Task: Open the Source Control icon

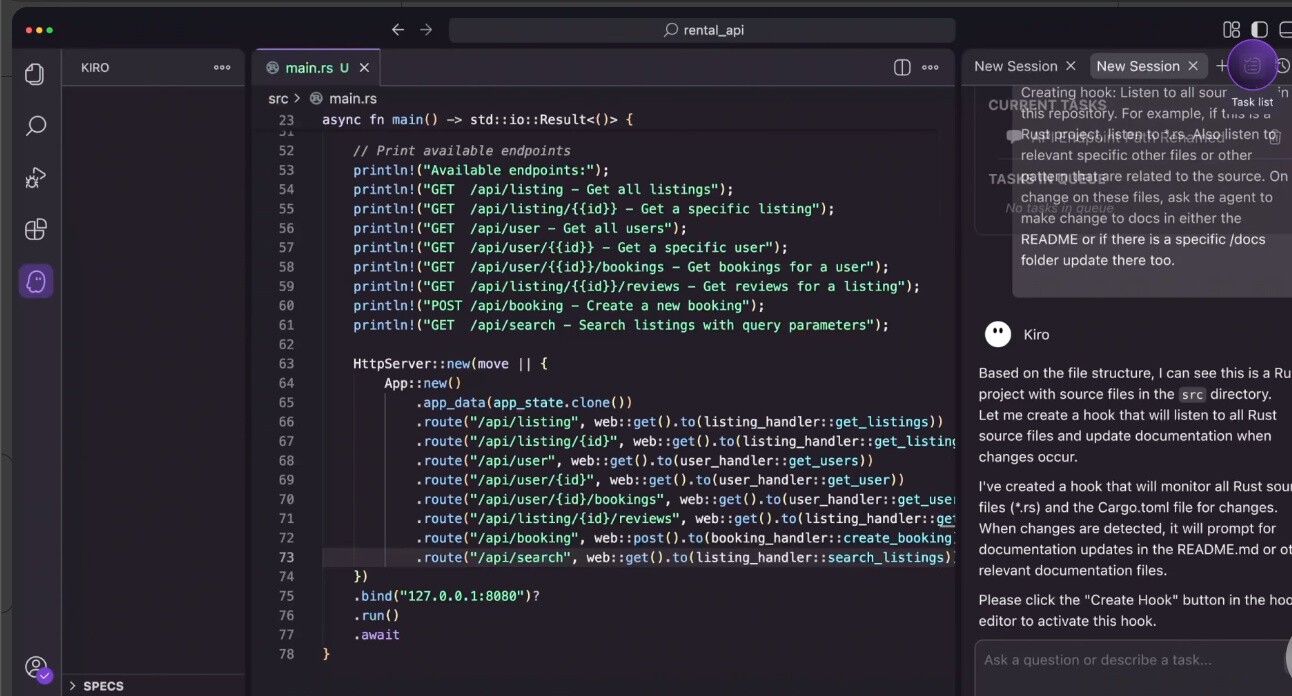Action: tap(35, 178)
